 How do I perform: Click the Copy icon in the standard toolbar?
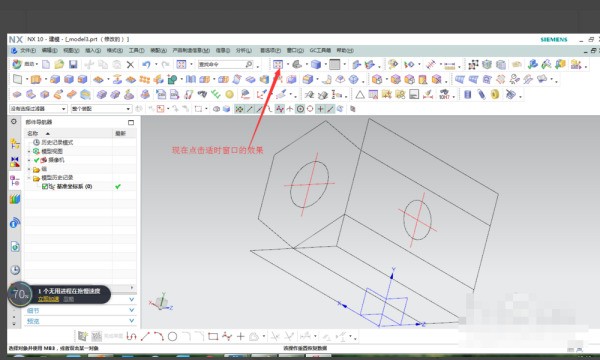coord(103,64)
